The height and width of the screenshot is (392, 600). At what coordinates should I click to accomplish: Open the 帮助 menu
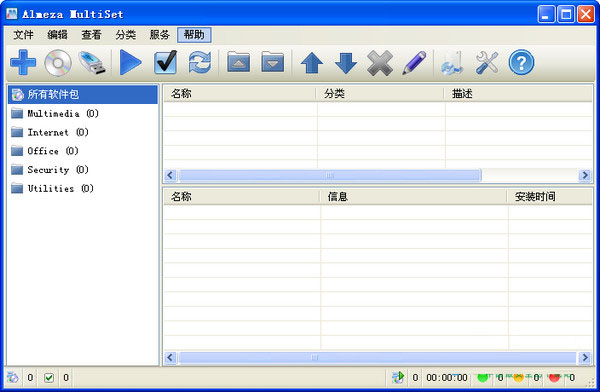coord(194,35)
